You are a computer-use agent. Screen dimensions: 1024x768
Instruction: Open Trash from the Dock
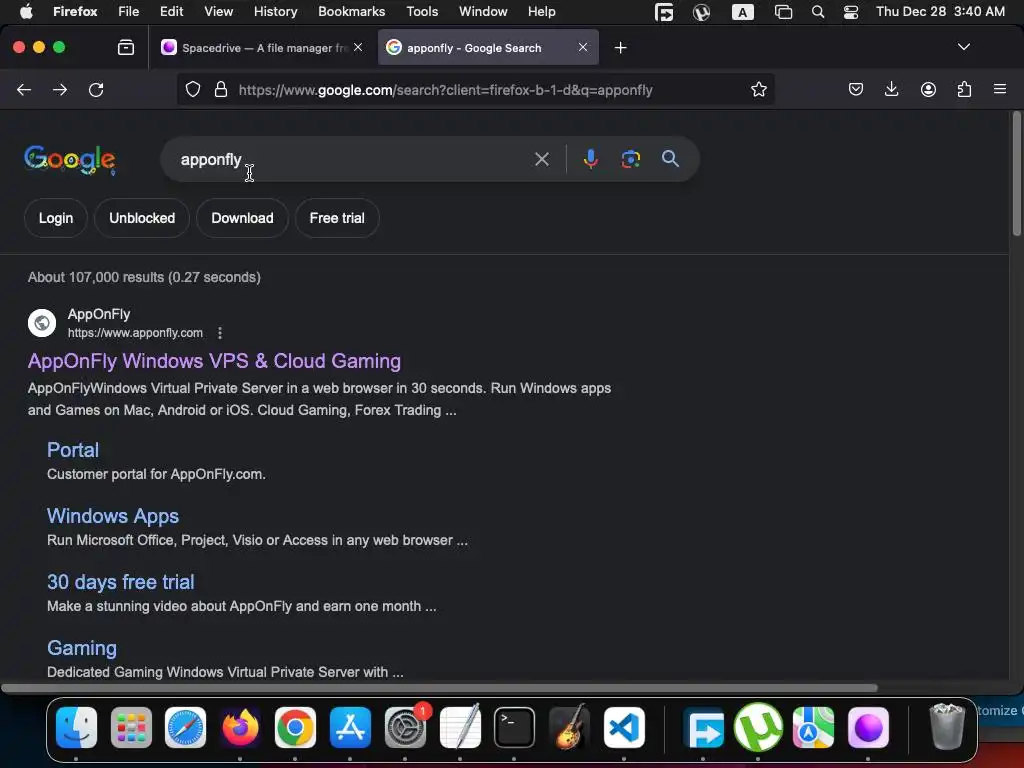click(x=946, y=726)
